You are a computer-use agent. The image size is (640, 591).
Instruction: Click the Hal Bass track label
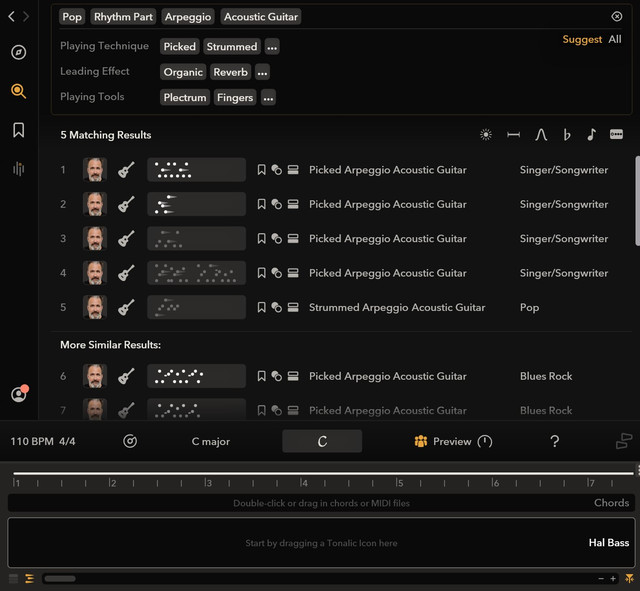[609, 542]
